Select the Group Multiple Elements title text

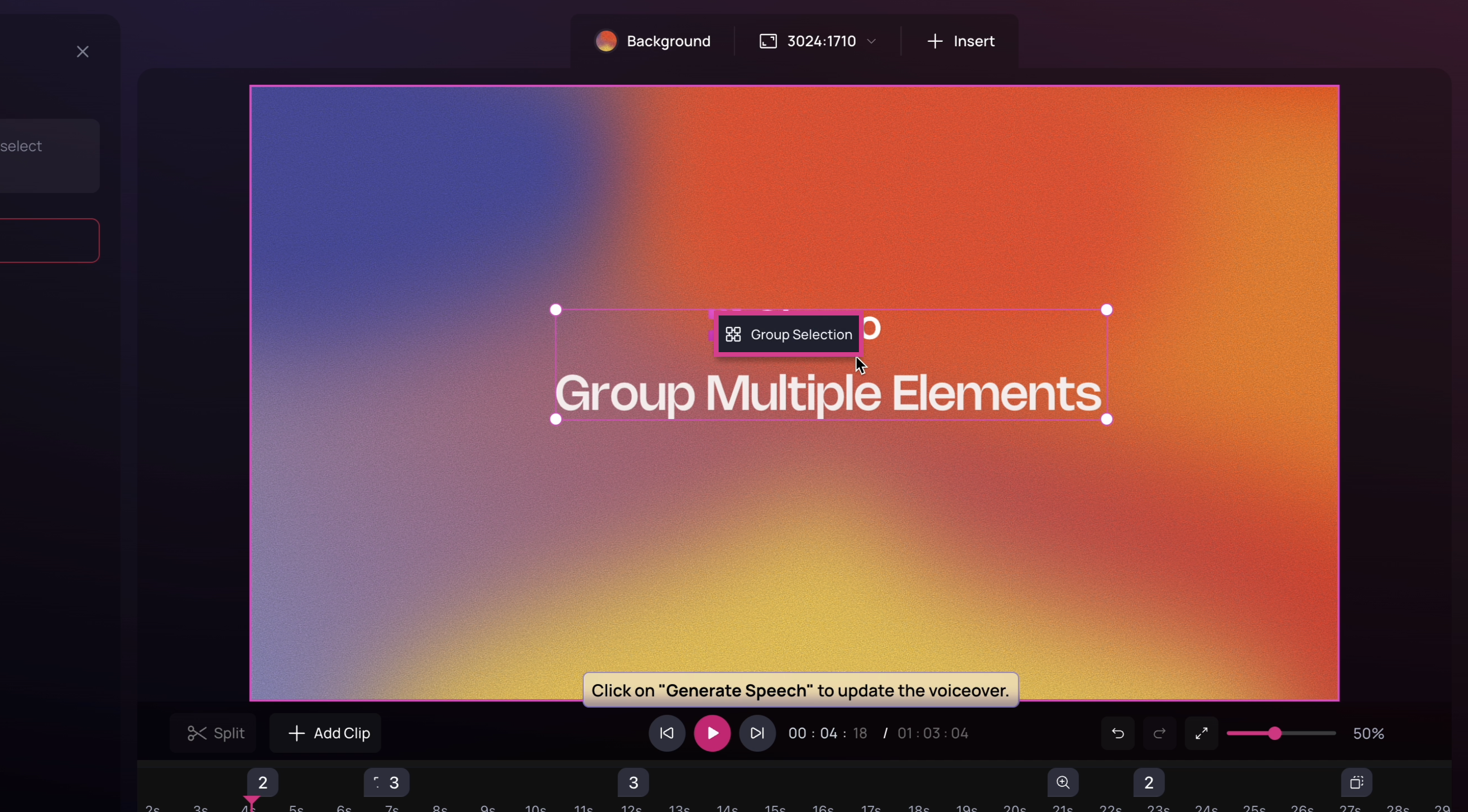click(827, 393)
